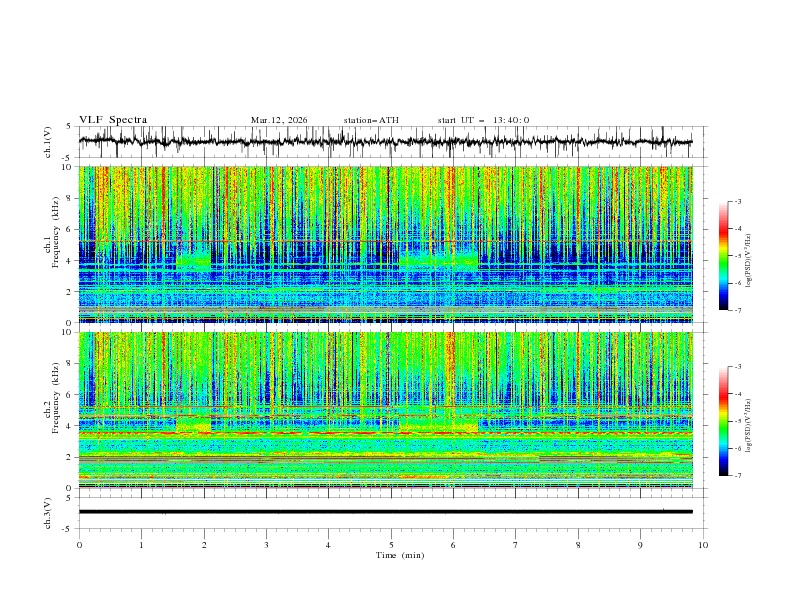The width and height of the screenshot is (792, 612).
Task: Click the 'start UT = 13:40:0' text
Action: click(x=483, y=120)
